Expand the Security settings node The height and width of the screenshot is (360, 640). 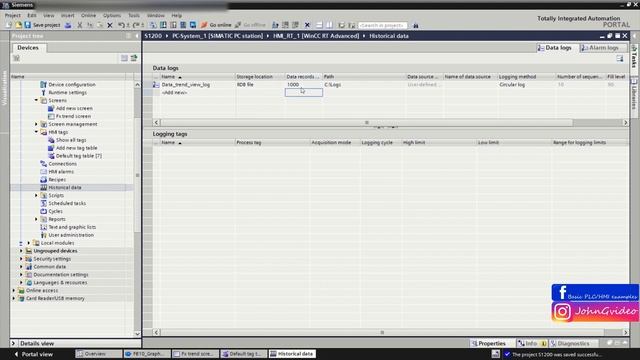coord(21,259)
